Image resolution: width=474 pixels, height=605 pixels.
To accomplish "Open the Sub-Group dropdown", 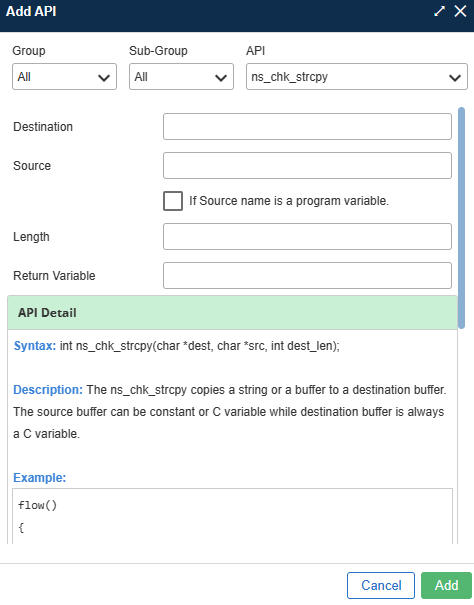I will [181, 77].
